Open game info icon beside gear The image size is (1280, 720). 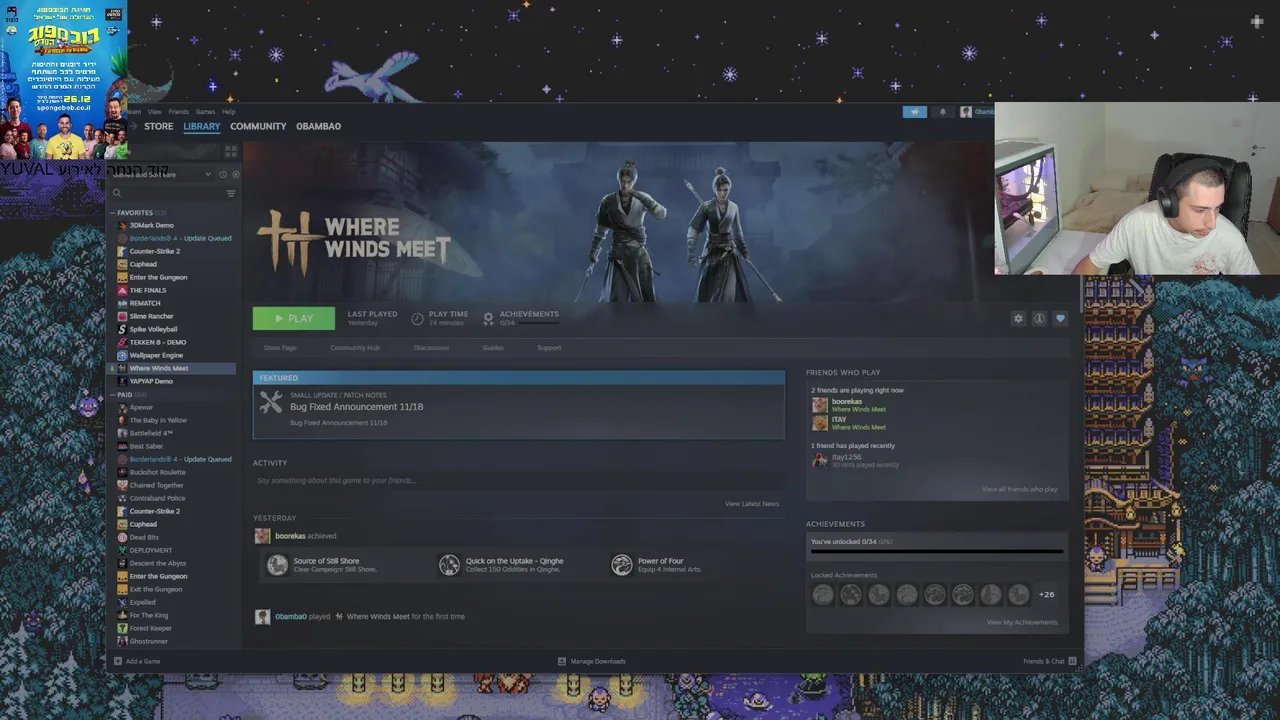pyautogui.click(x=1039, y=319)
